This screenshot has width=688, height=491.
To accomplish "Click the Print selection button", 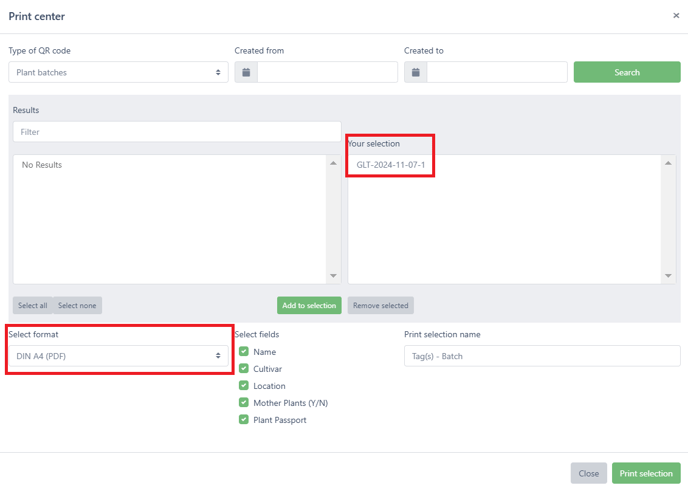I will click(646, 473).
